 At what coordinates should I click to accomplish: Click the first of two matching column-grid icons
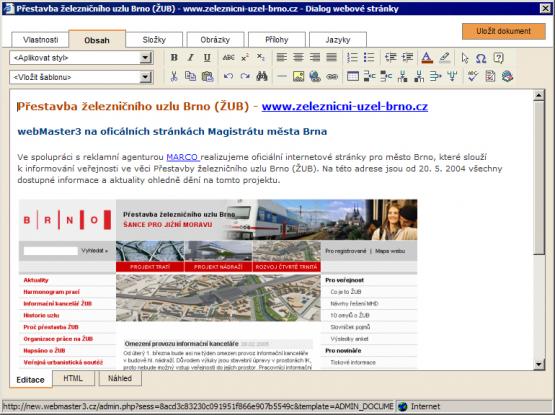[x=402, y=76]
